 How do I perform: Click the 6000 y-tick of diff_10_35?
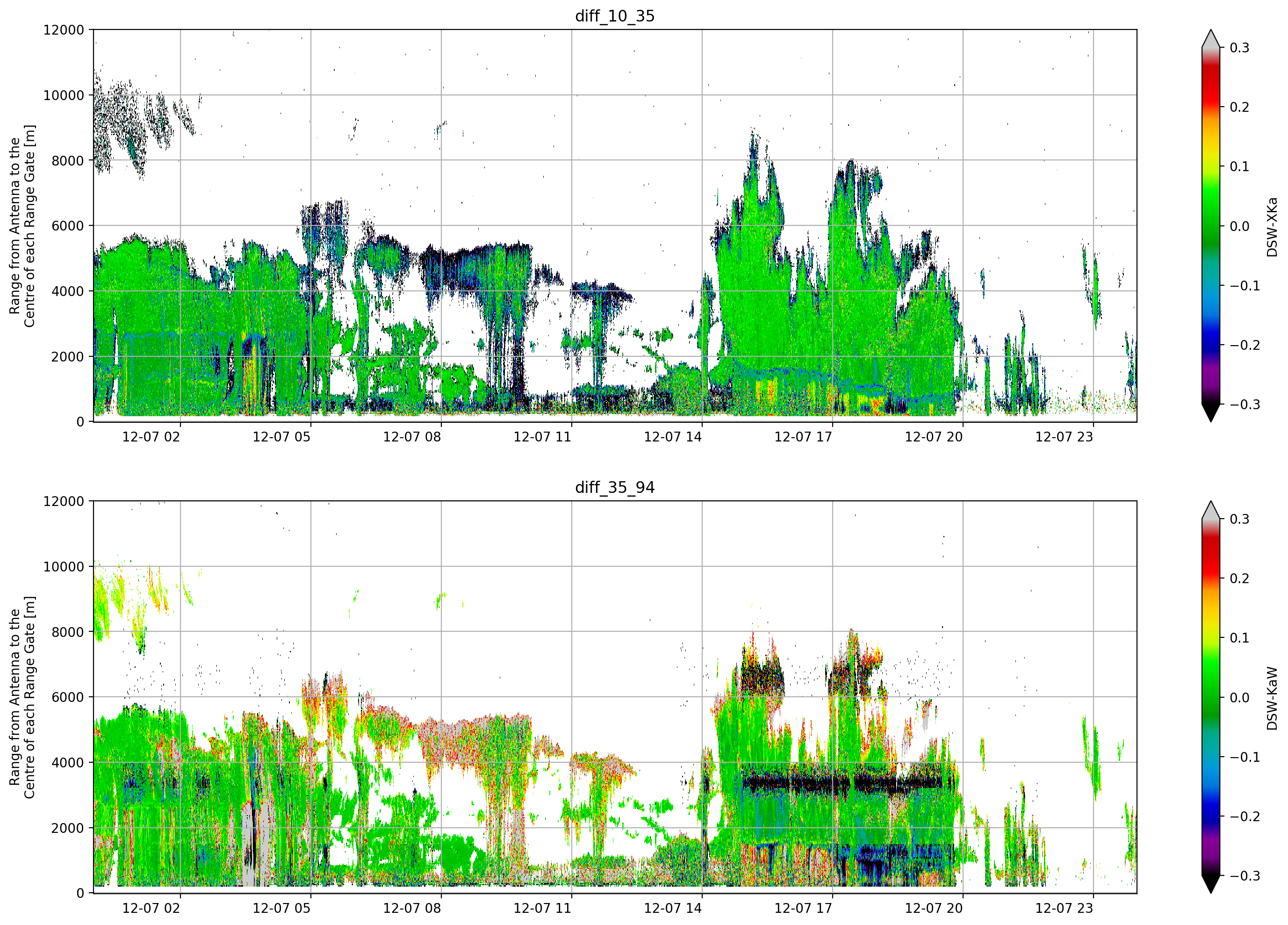pyautogui.click(x=68, y=226)
